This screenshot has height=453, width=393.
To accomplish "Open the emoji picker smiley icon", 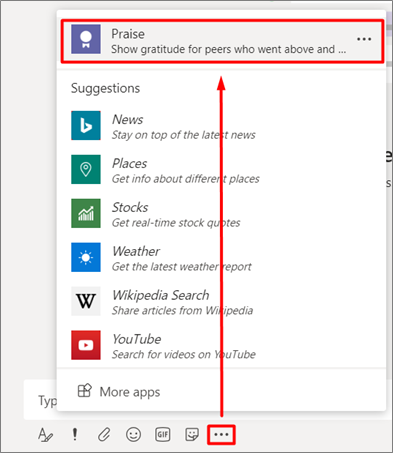I will pyautogui.click(x=133, y=435).
